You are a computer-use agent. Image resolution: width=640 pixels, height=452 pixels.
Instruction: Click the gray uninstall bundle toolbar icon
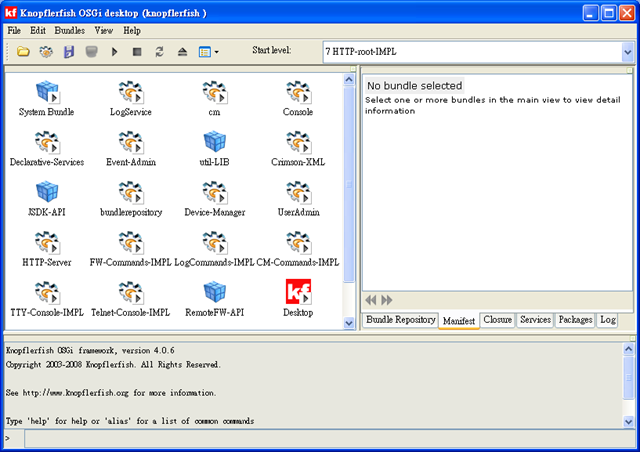click(91, 51)
